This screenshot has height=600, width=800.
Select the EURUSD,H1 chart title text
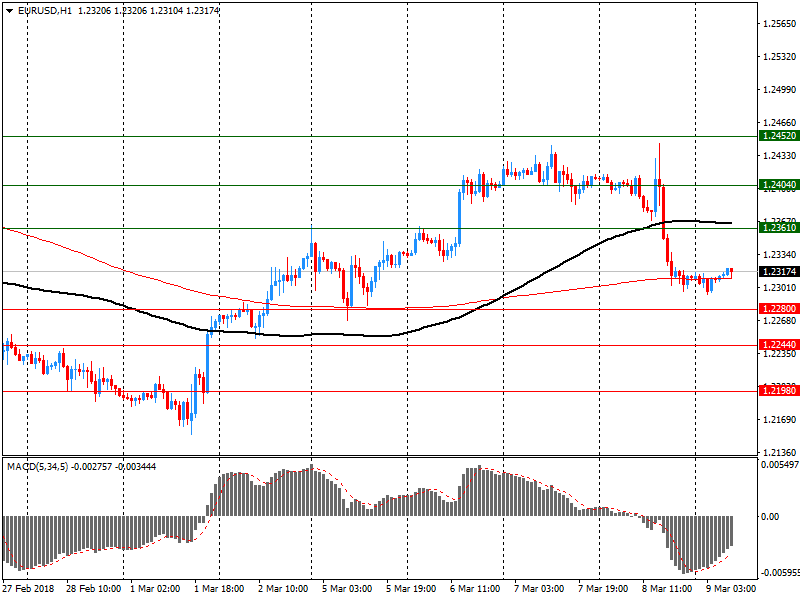(45, 10)
